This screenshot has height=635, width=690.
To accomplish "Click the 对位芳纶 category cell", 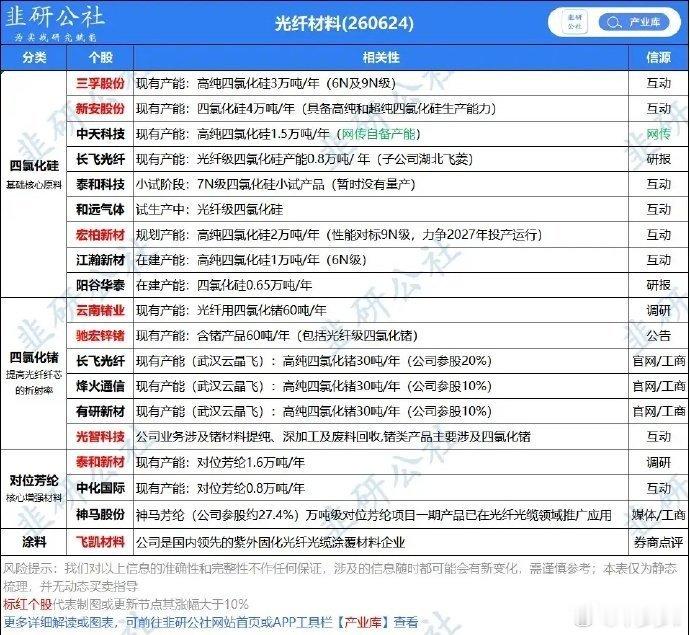I will tap(34, 488).
